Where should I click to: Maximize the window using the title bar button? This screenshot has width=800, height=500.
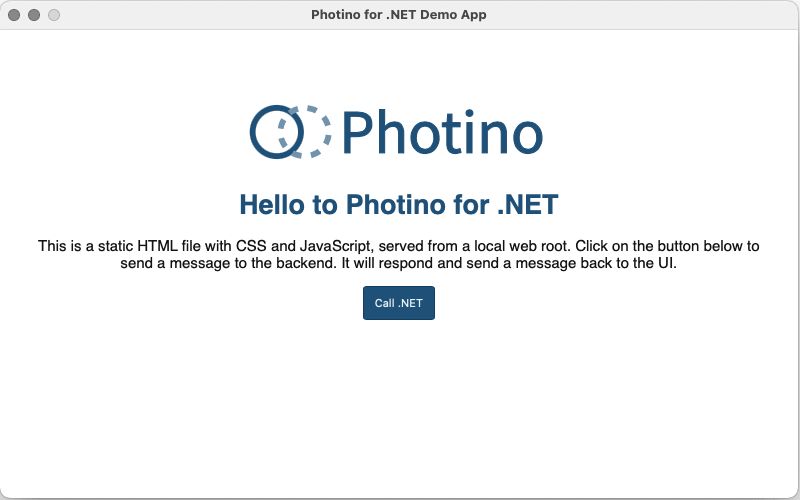[54, 15]
